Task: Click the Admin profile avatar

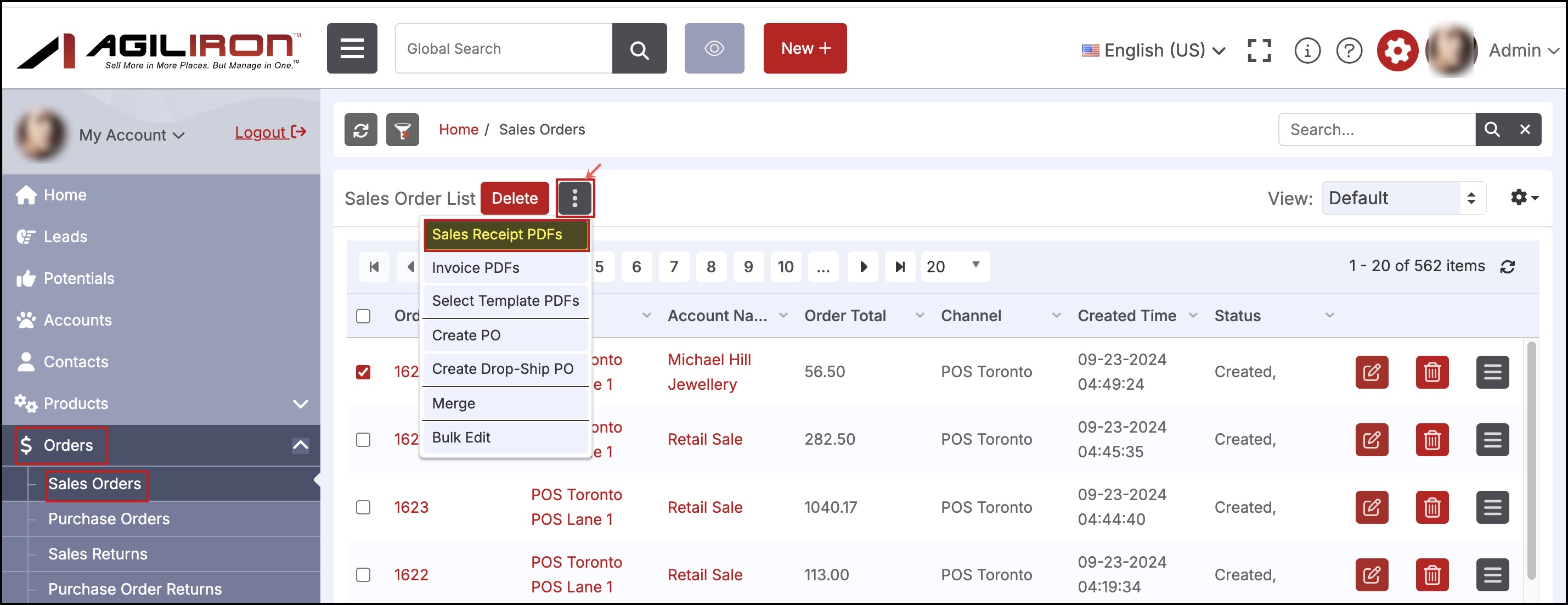Action: 1452,51
